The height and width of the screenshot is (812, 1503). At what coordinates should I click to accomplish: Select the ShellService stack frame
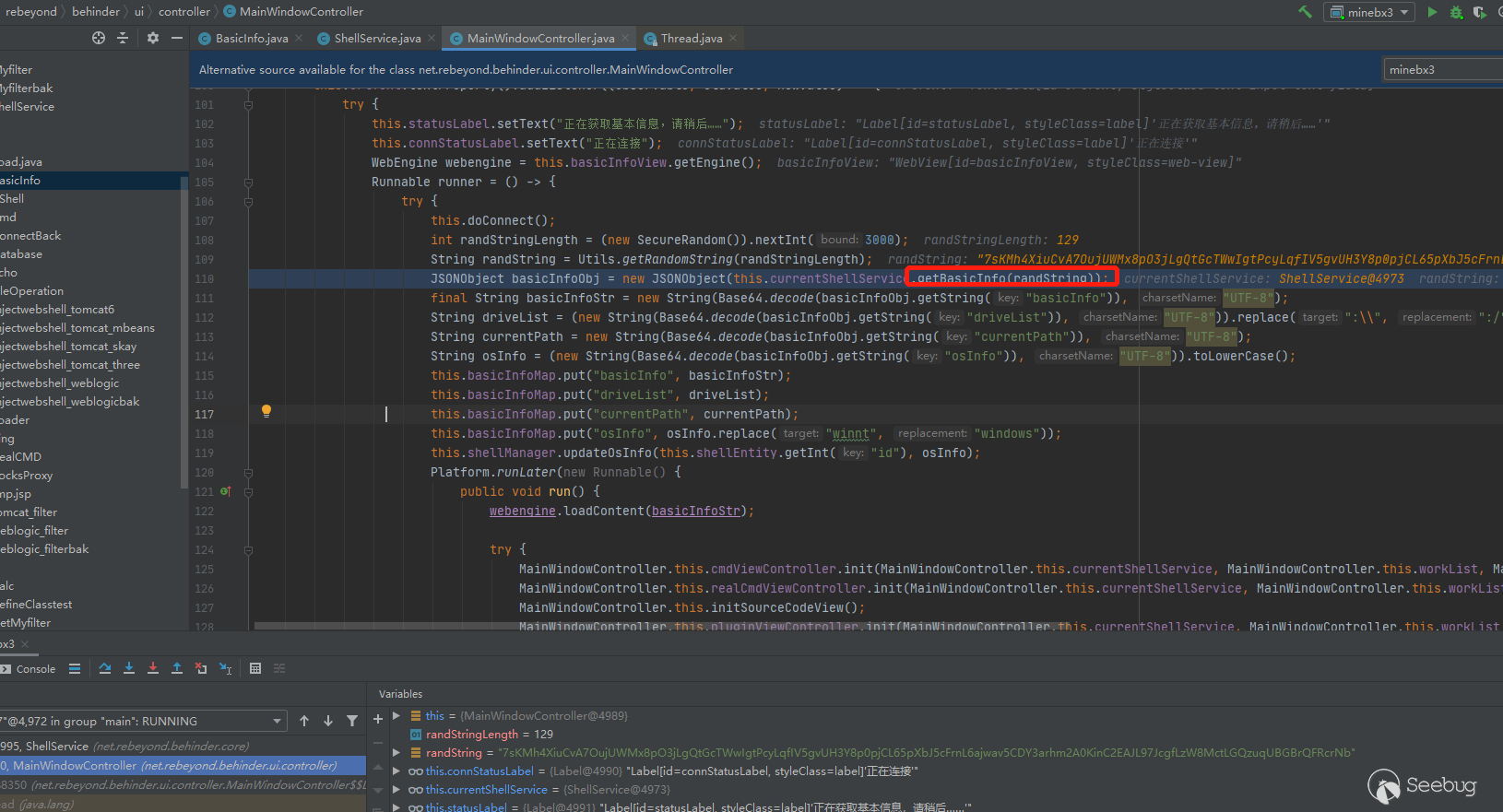(92, 746)
